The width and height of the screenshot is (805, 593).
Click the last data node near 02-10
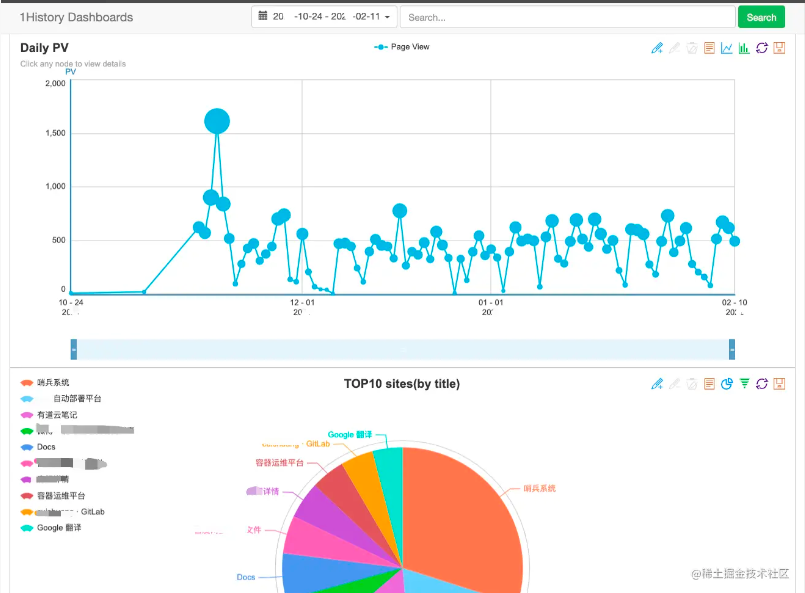tap(735, 241)
